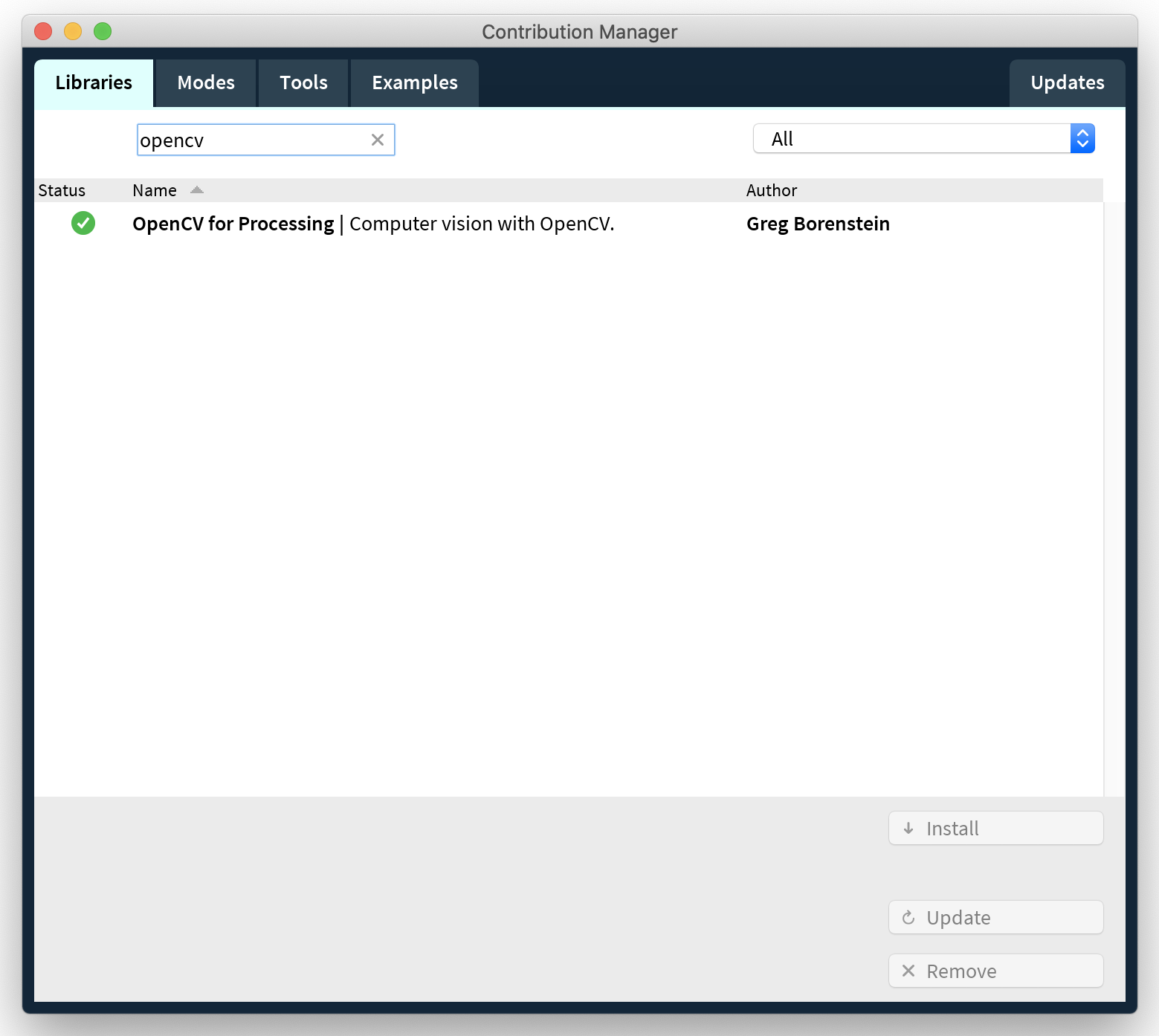The width and height of the screenshot is (1159, 1036).
Task: Click the Name column sort arrow
Action: [196, 190]
